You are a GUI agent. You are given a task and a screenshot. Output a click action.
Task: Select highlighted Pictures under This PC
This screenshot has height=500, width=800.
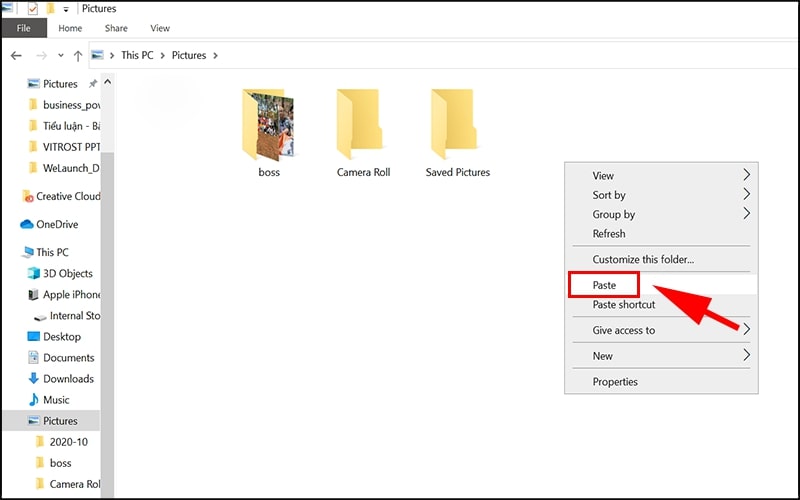[52, 420]
